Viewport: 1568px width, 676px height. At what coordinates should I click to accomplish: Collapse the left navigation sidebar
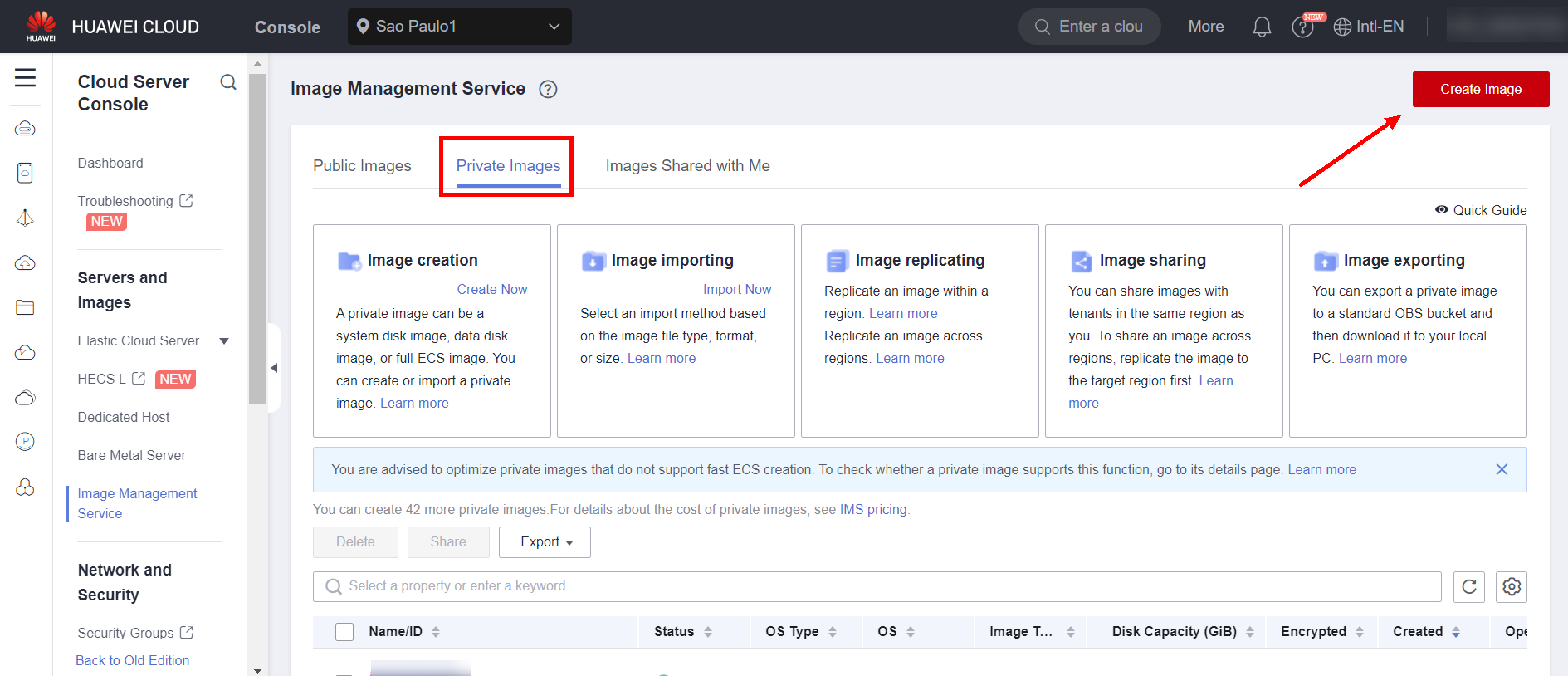point(274,368)
